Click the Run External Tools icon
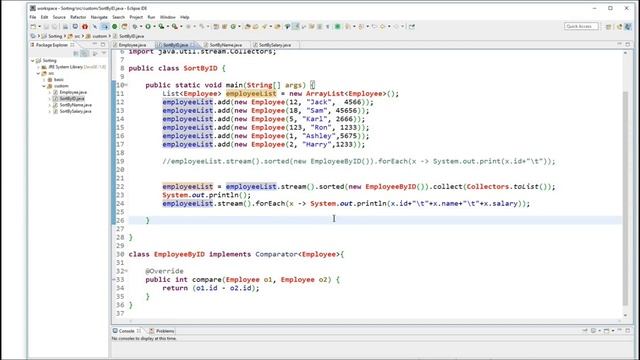640x360 pixels. coord(175,27)
